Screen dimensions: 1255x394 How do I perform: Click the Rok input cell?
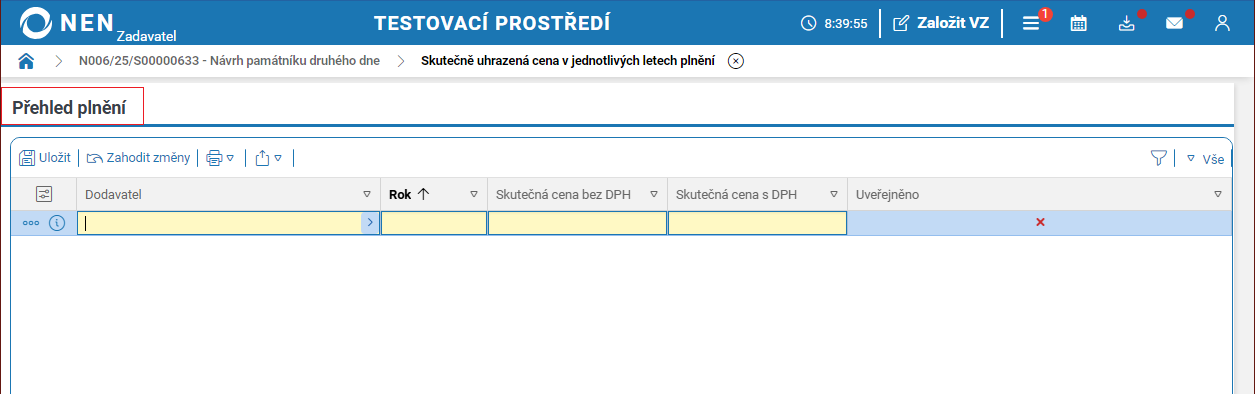pyautogui.click(x=434, y=223)
